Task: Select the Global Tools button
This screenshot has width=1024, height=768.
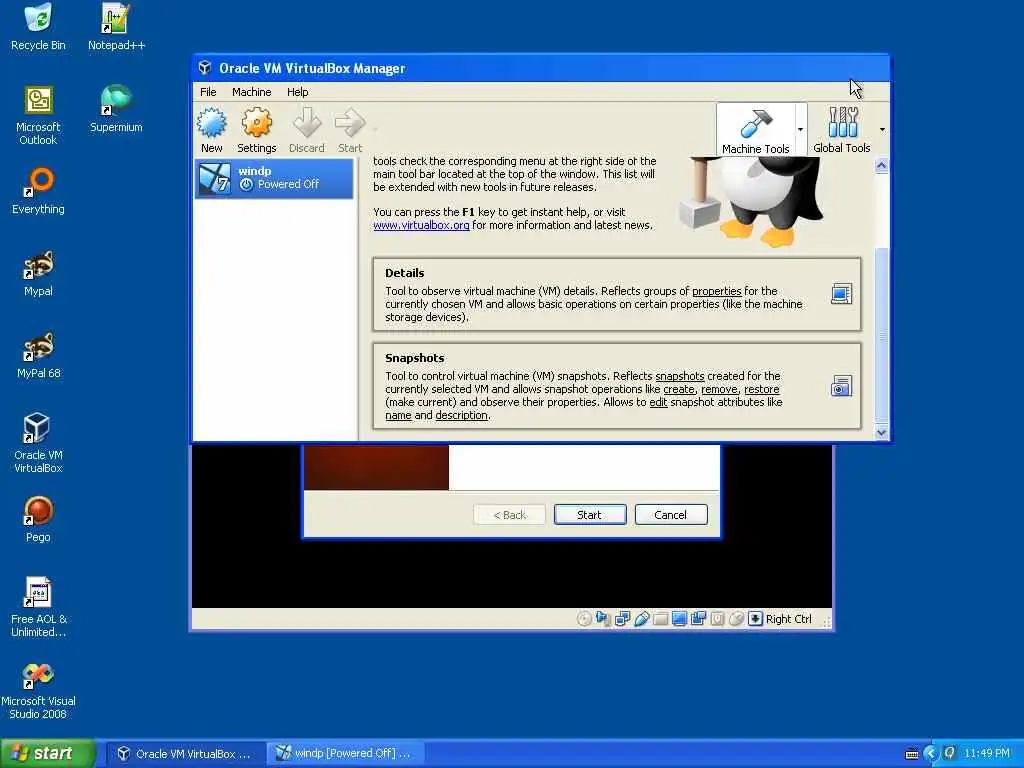Action: [x=841, y=130]
